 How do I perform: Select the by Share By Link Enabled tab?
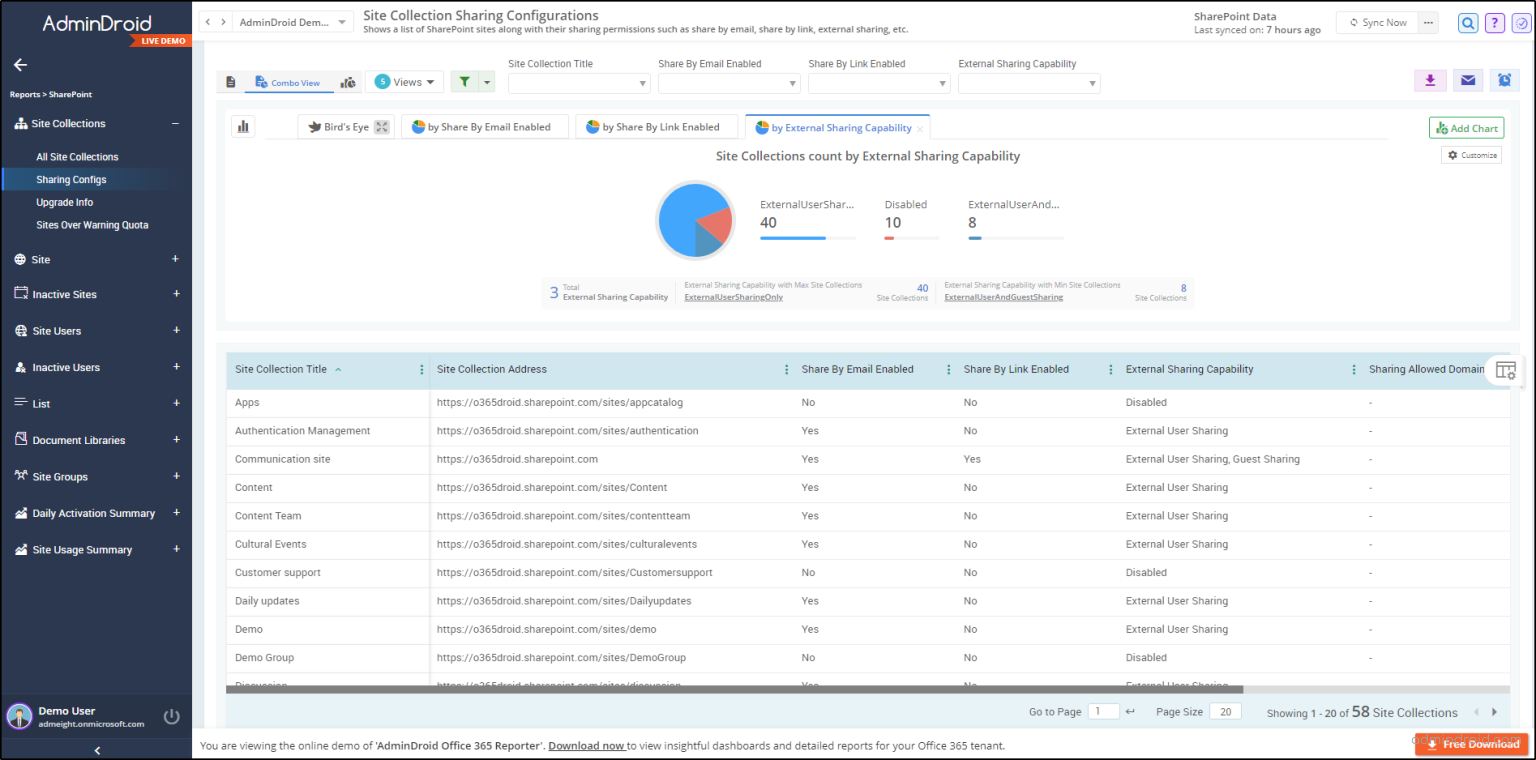[659, 127]
